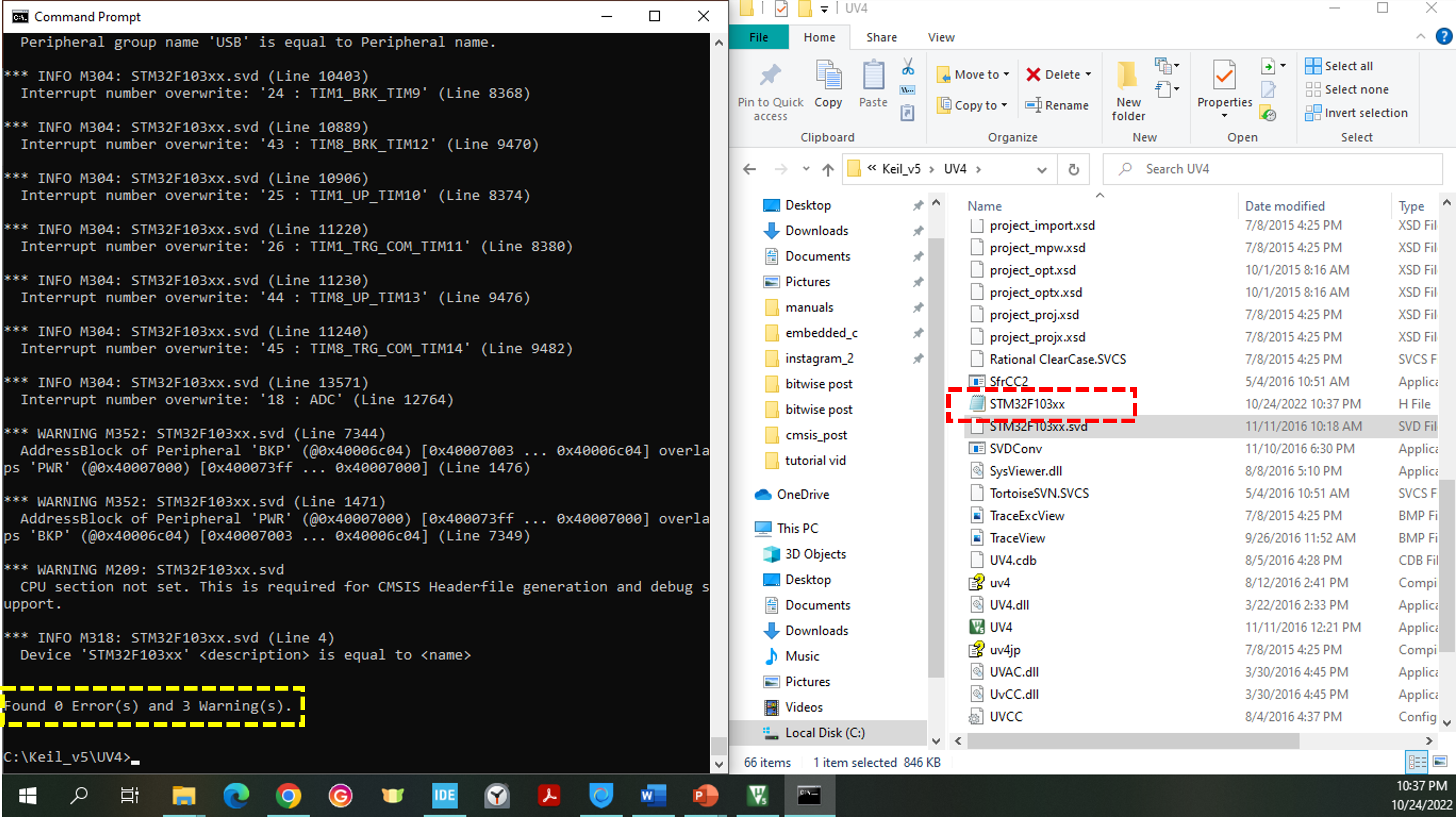Open Task View on taskbar
The height and width of the screenshot is (817, 1456).
tap(129, 796)
